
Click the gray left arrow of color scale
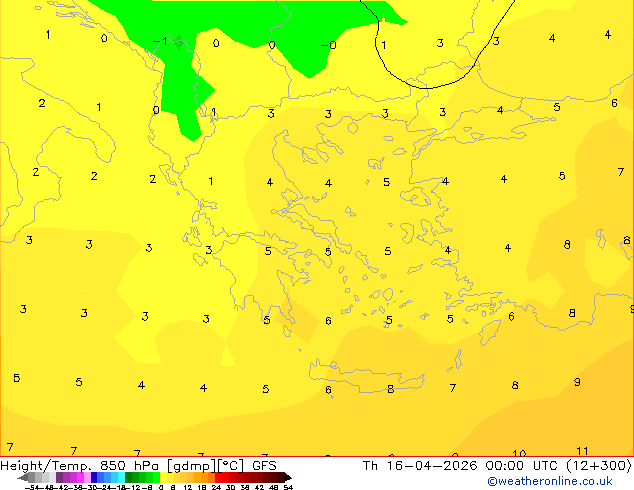(x=23, y=478)
